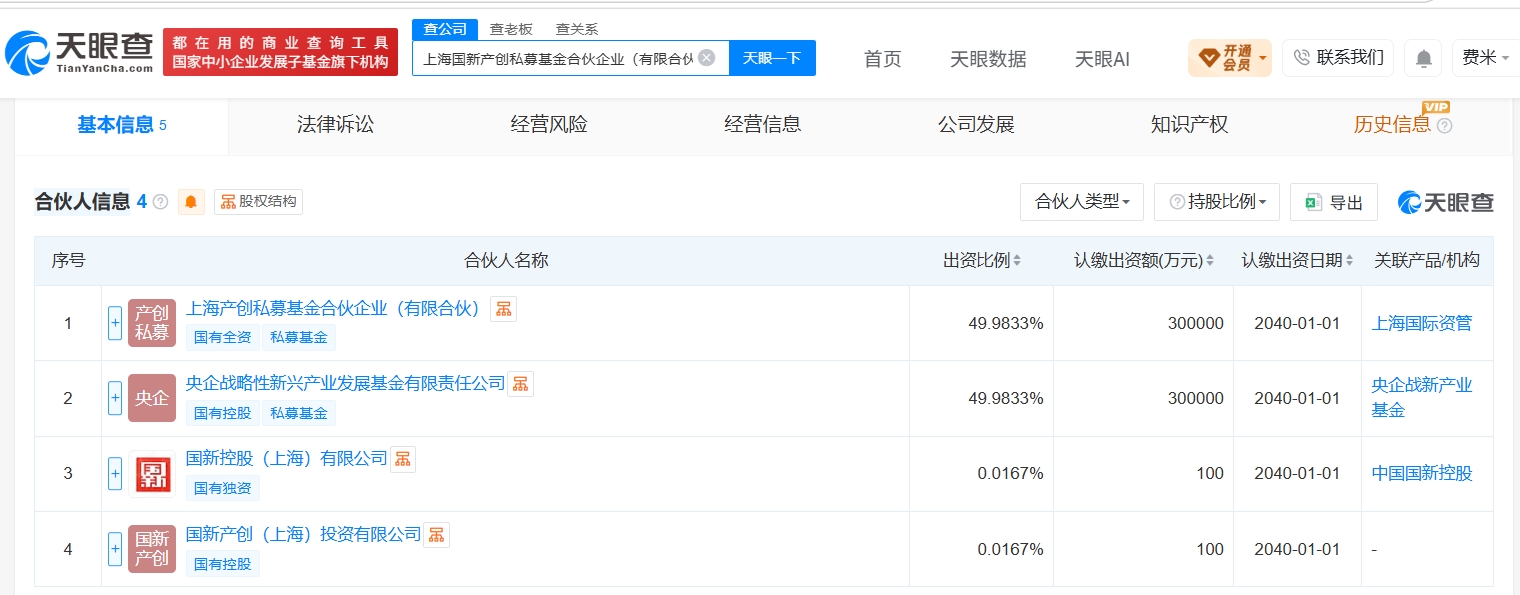
Task: Open the 合伙人类型 filter dropdown
Action: [x=1082, y=202]
